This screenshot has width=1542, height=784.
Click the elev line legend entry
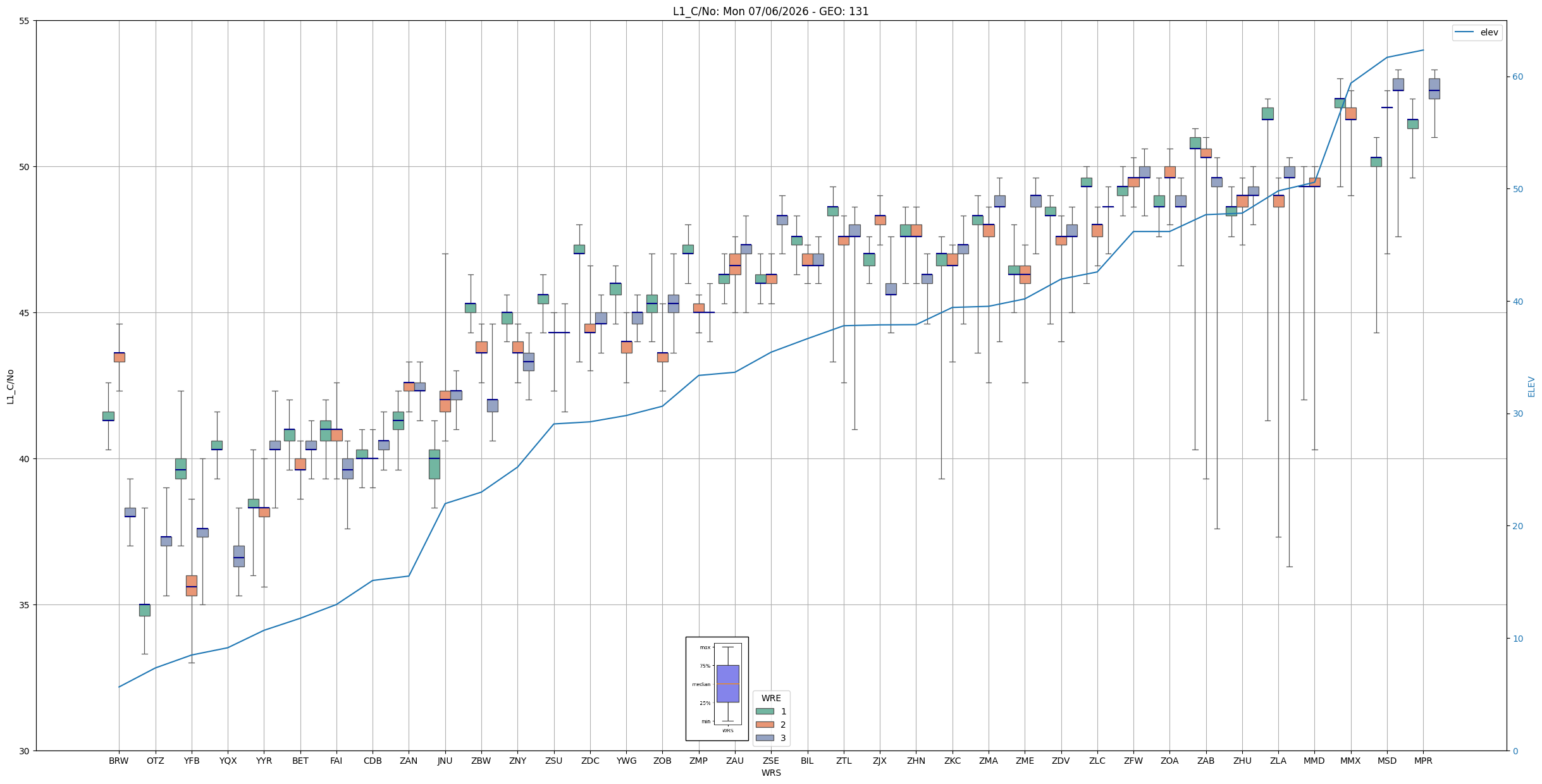[1477, 32]
